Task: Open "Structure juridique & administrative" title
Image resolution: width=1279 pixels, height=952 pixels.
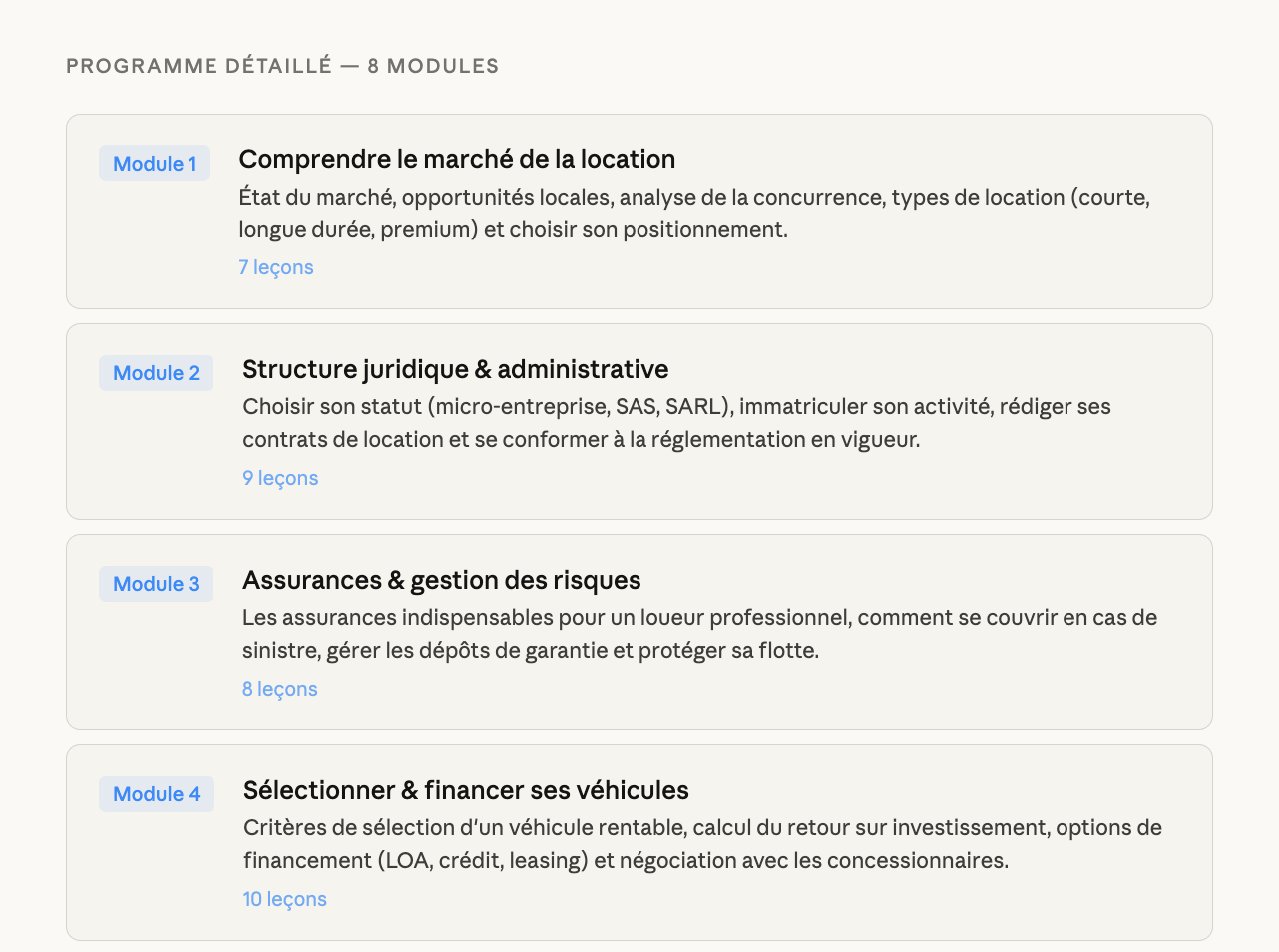Action: pos(455,369)
